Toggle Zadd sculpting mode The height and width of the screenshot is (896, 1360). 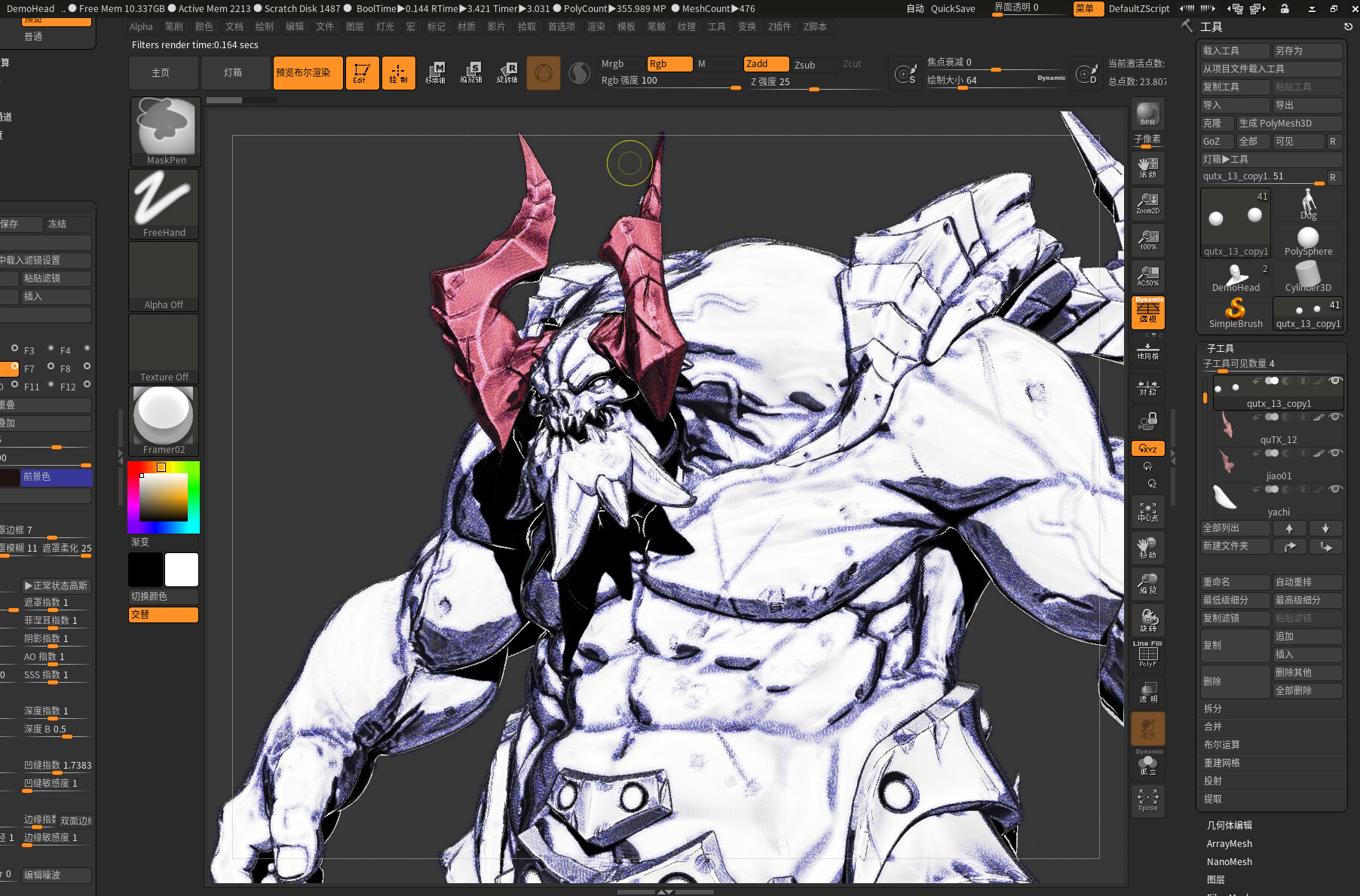[x=766, y=63]
